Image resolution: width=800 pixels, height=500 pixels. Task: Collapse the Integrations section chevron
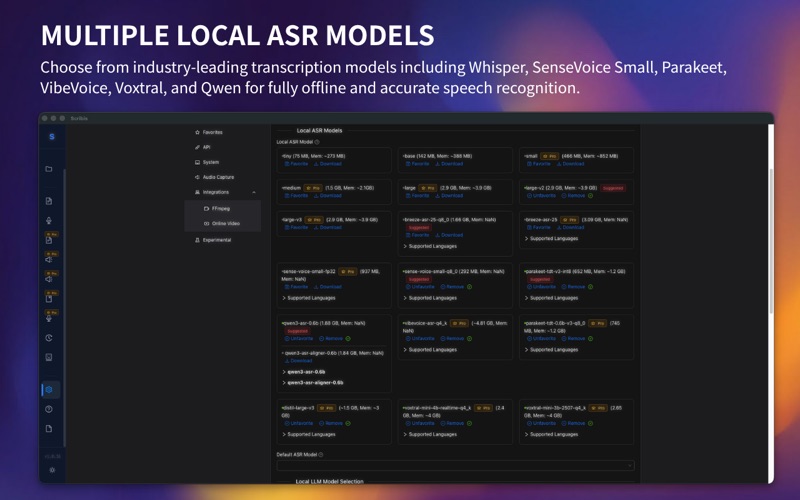click(x=254, y=192)
